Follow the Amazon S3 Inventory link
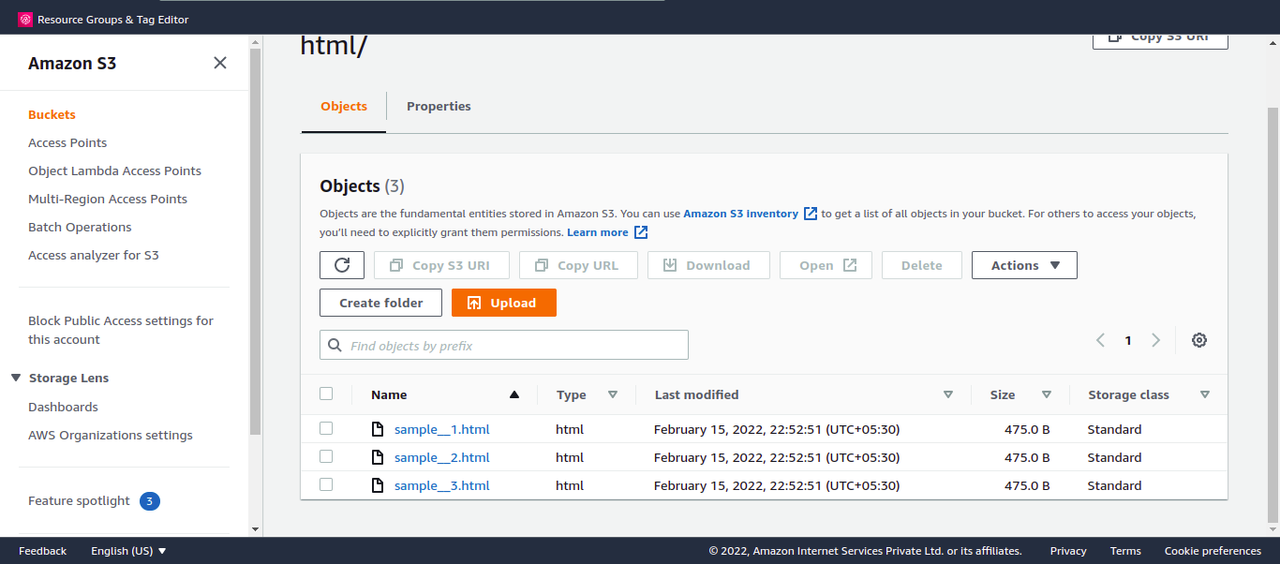The image size is (1280, 564). (x=741, y=213)
